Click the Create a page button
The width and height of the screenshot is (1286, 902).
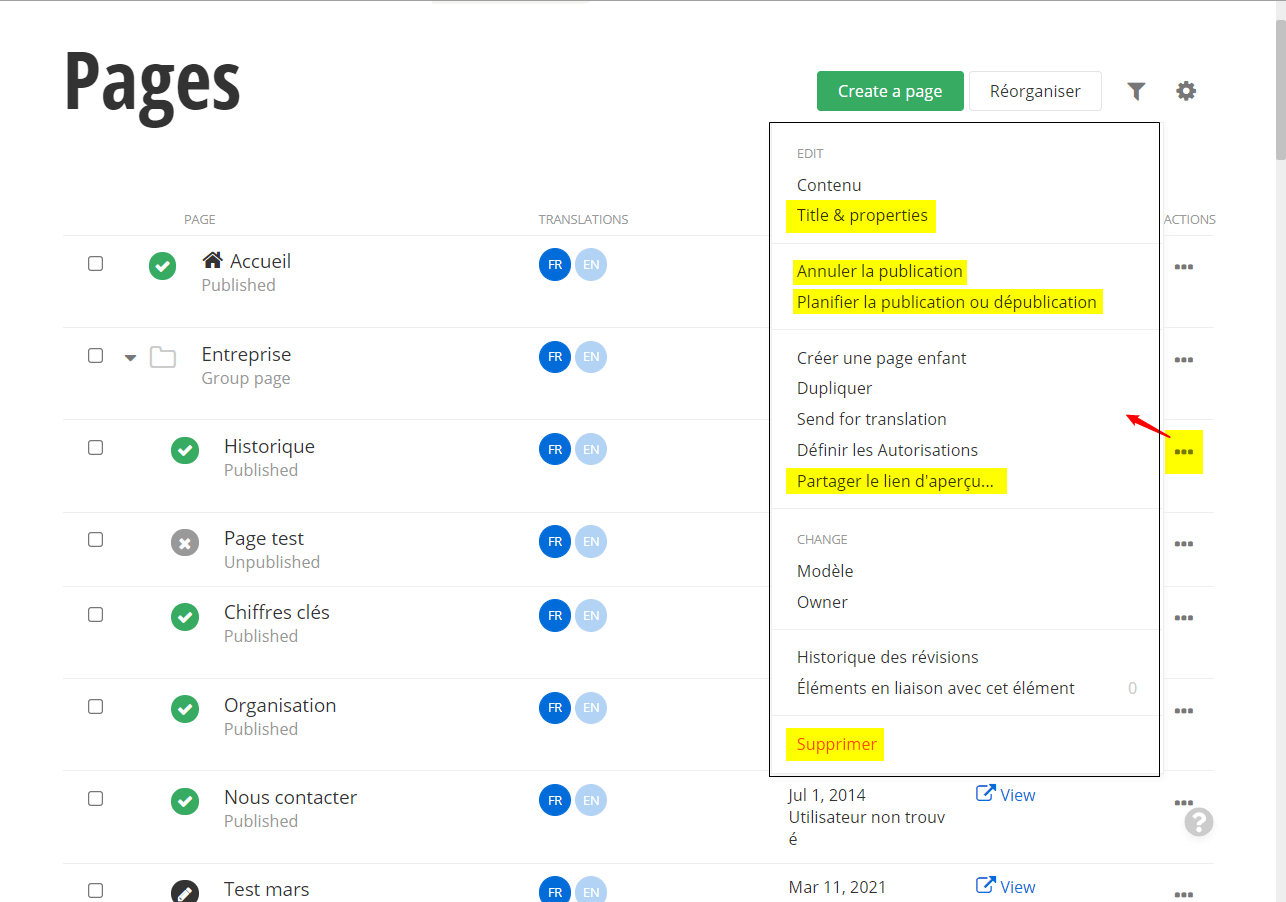pyautogui.click(x=889, y=91)
